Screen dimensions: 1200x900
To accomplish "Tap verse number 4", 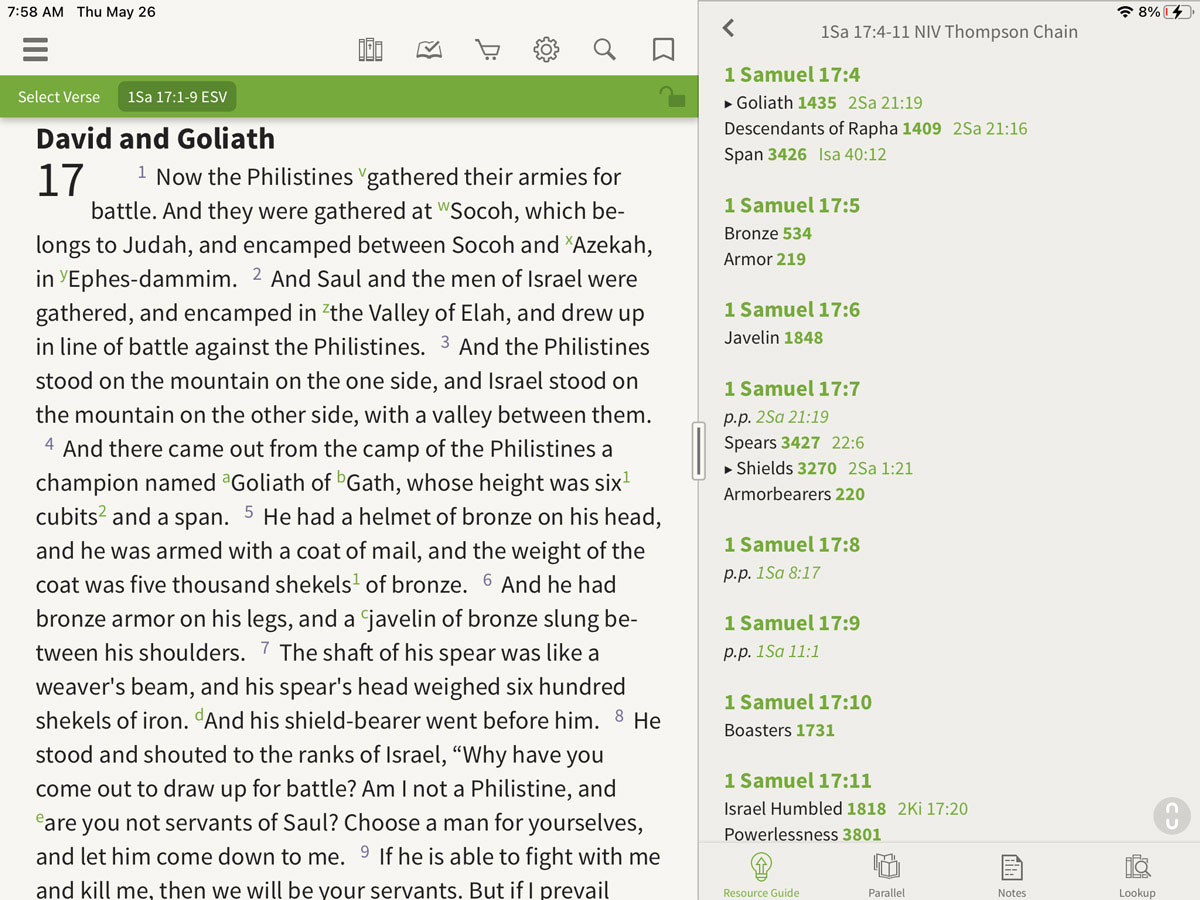I will pos(49,445).
